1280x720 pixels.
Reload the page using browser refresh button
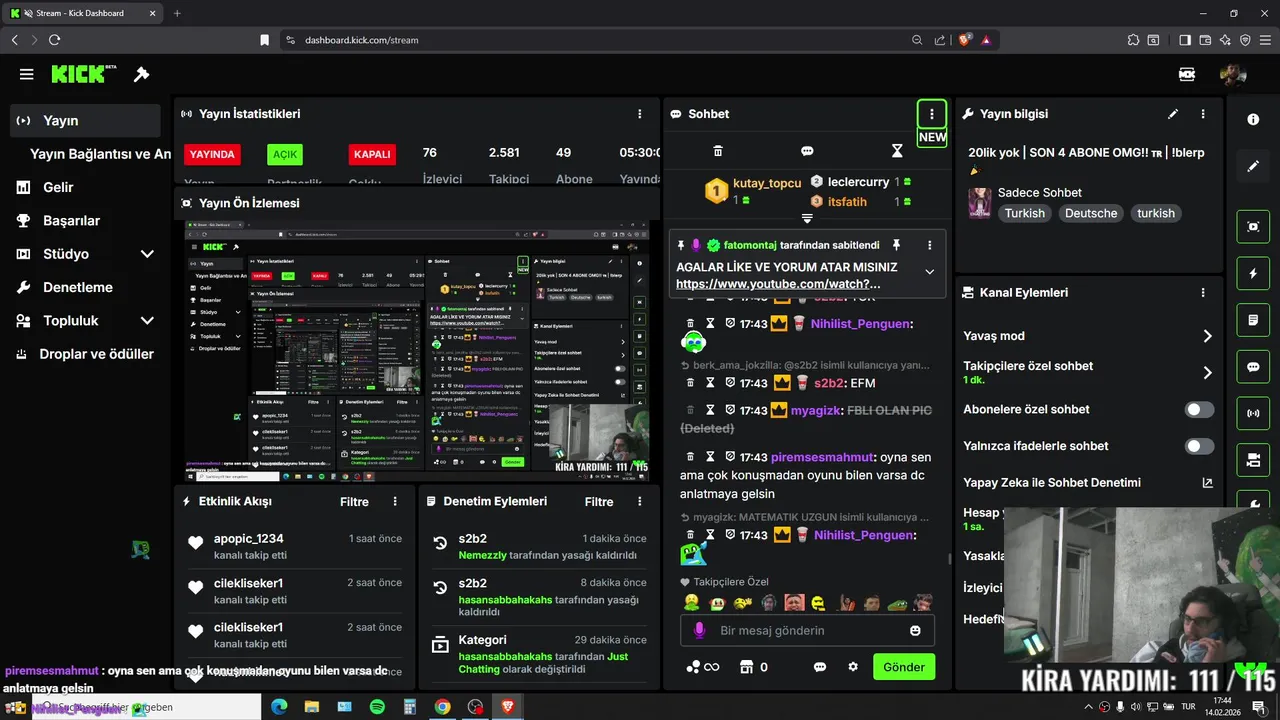point(54,40)
